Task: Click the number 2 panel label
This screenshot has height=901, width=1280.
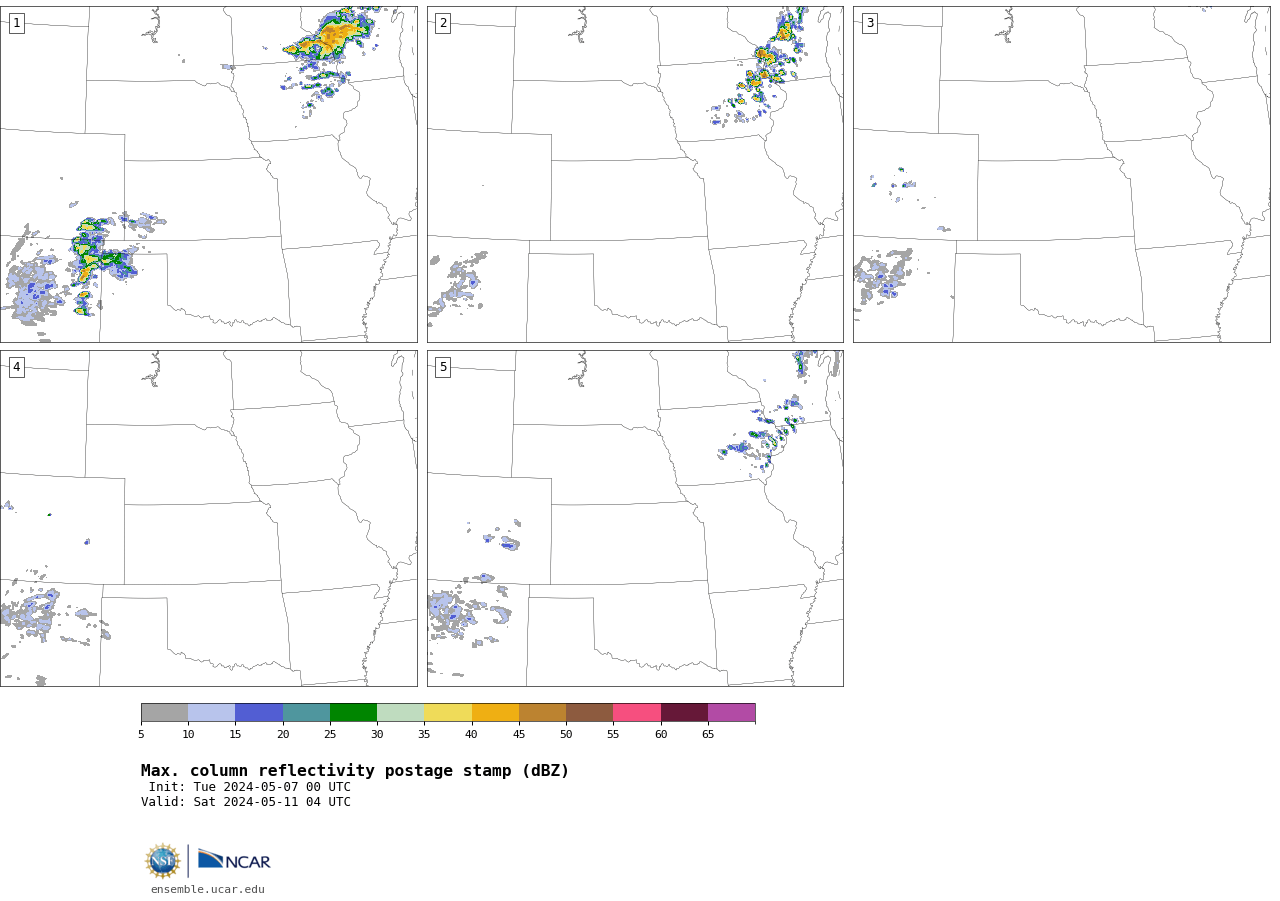Action: click(x=443, y=23)
